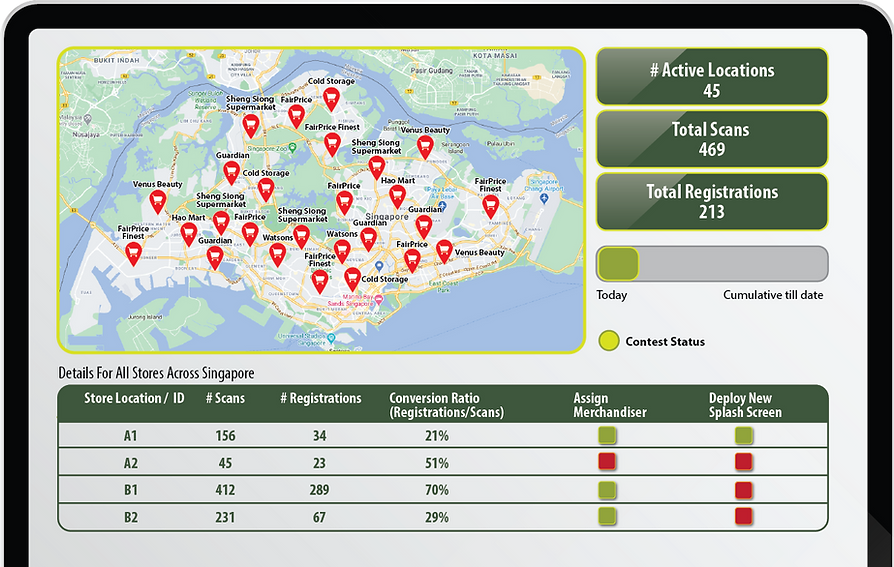Open the Sheng Siong pin above Singapore Zoo

click(x=251, y=126)
